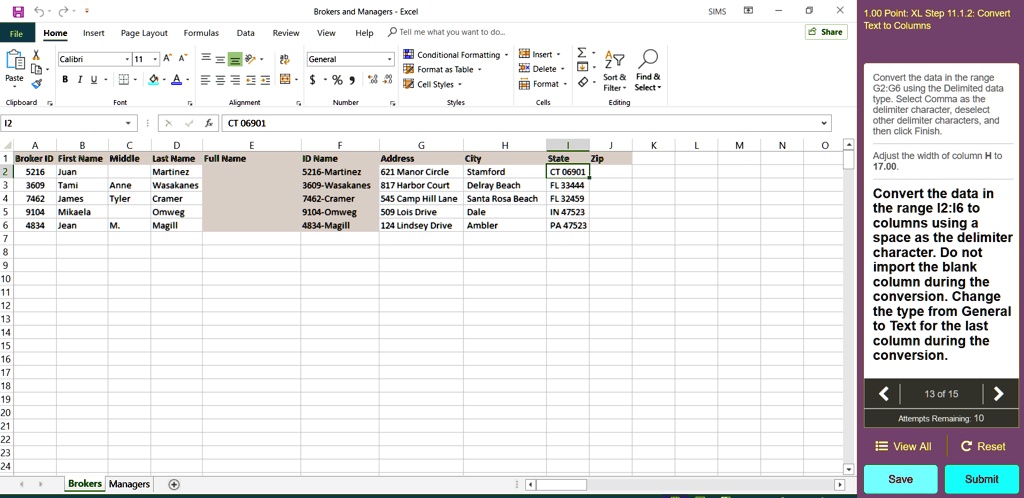Screen dimensions: 1024x498
Task: Open the General number format dropdown
Action: click(390, 59)
